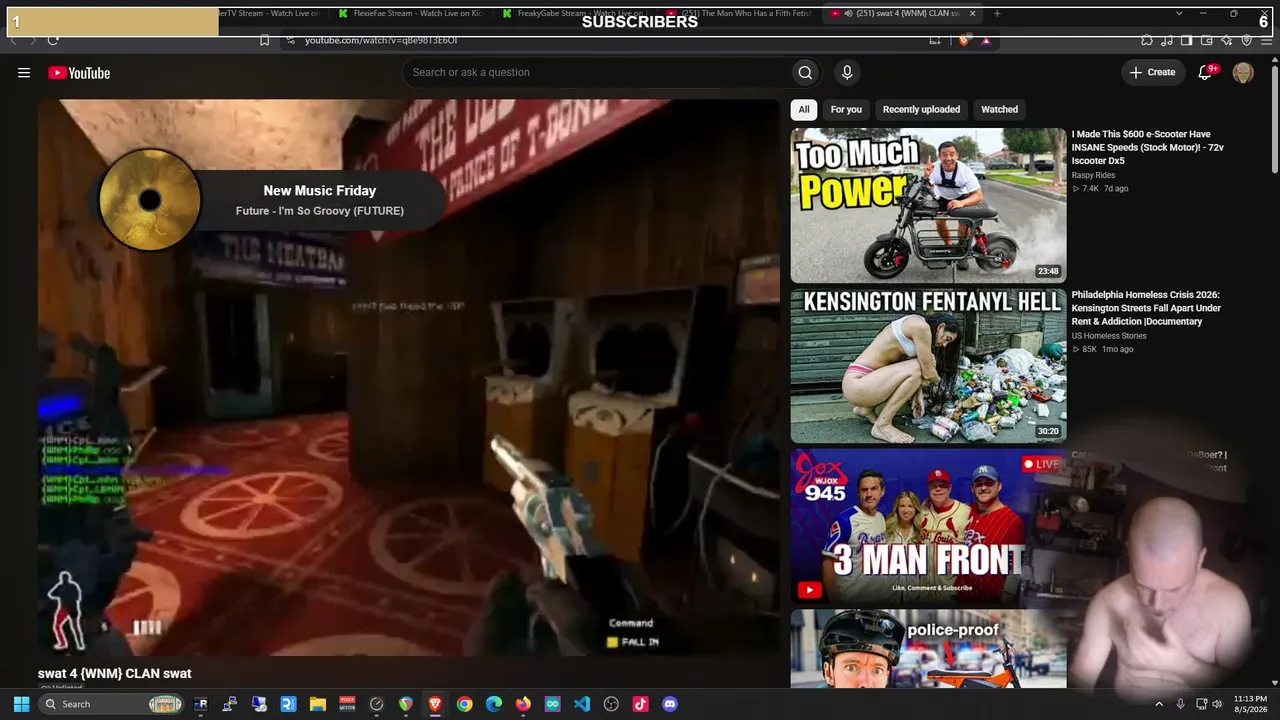This screenshot has width=1280, height=720.
Task: Select the All filter chip
Action: pyautogui.click(x=804, y=109)
